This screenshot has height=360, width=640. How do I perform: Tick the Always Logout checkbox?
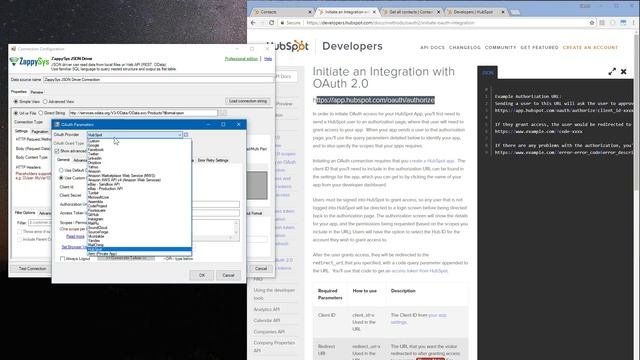point(62,258)
